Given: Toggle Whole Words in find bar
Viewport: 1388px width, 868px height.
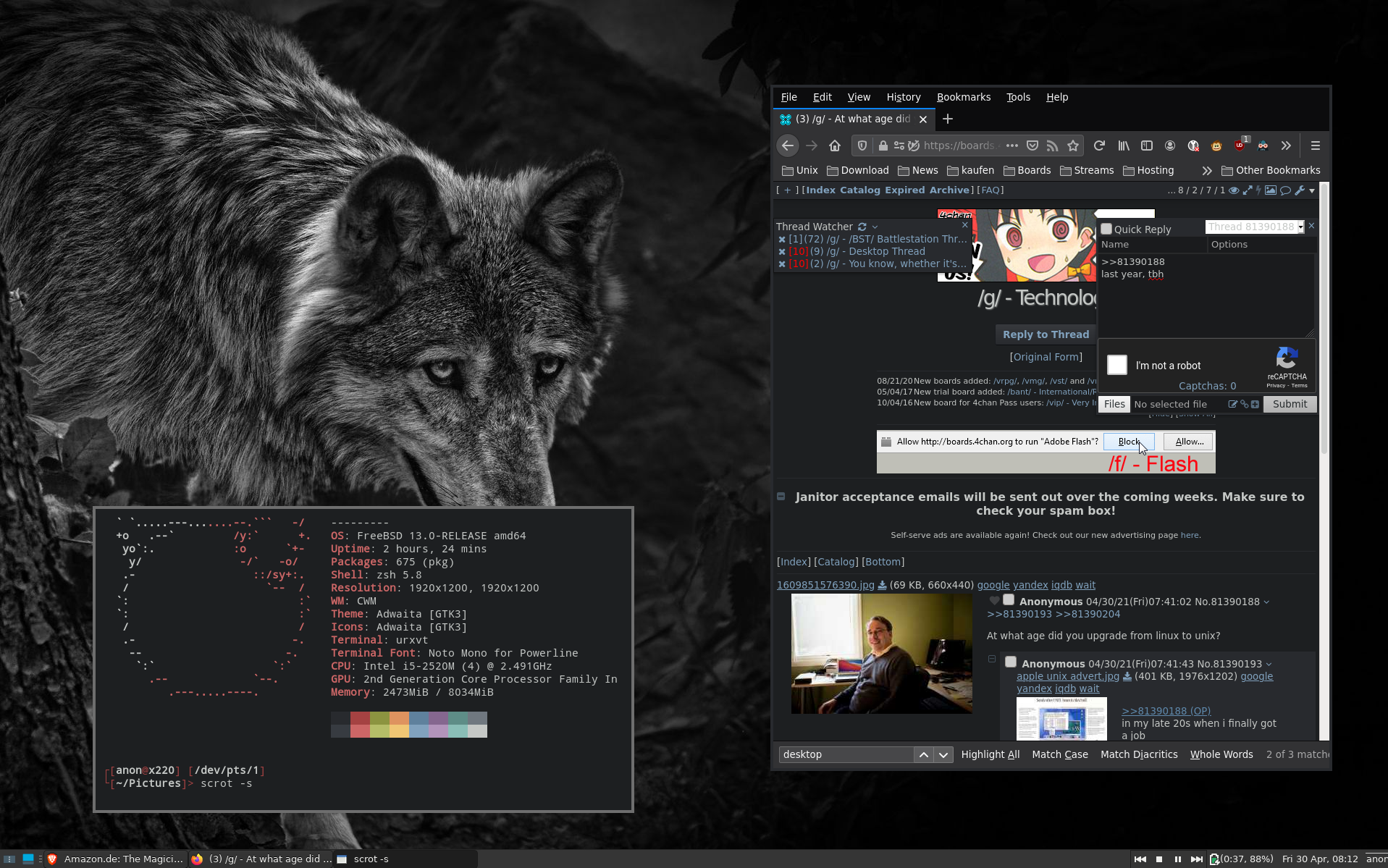Looking at the screenshot, I should click(1221, 754).
